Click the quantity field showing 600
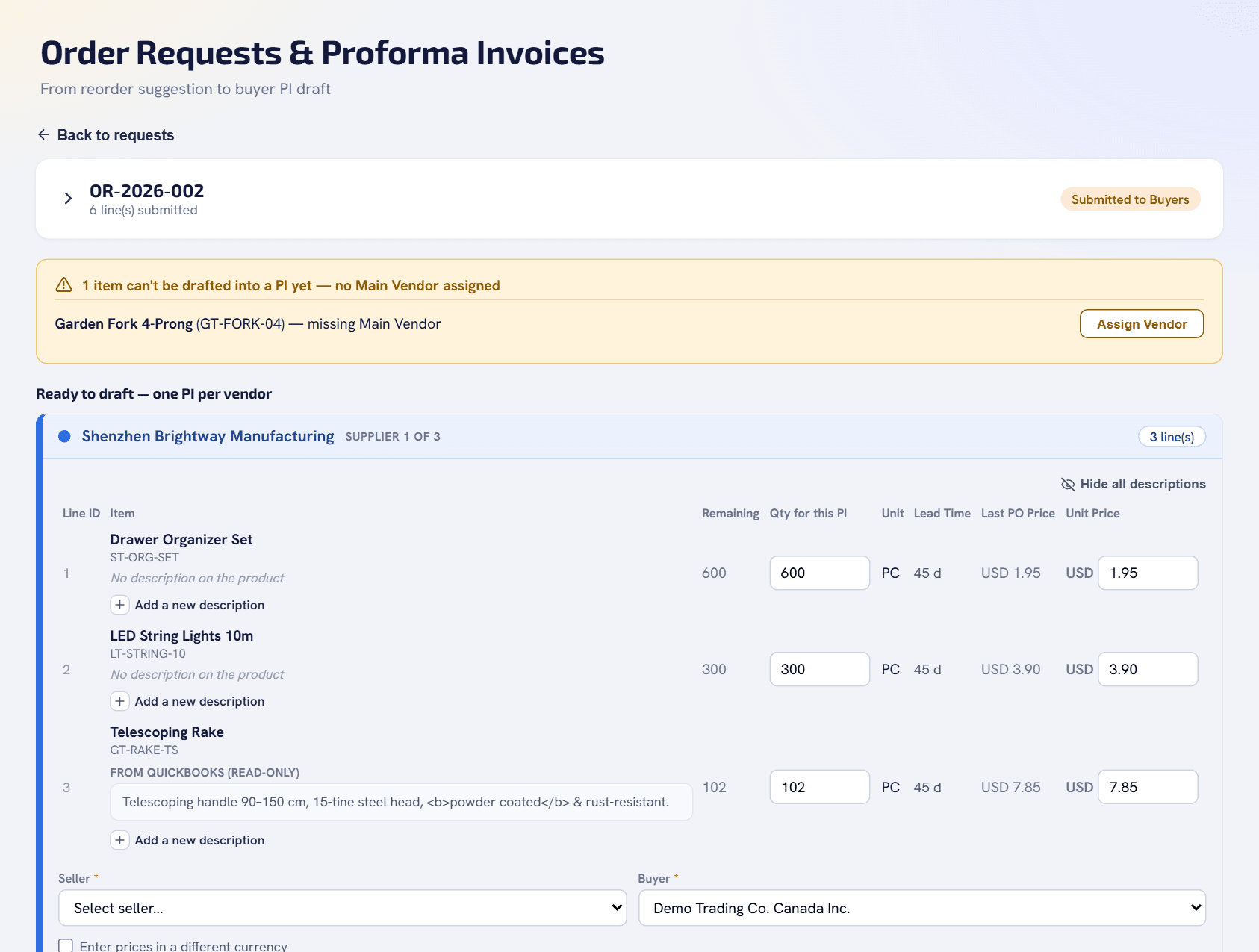Image resolution: width=1259 pixels, height=952 pixels. click(x=819, y=573)
